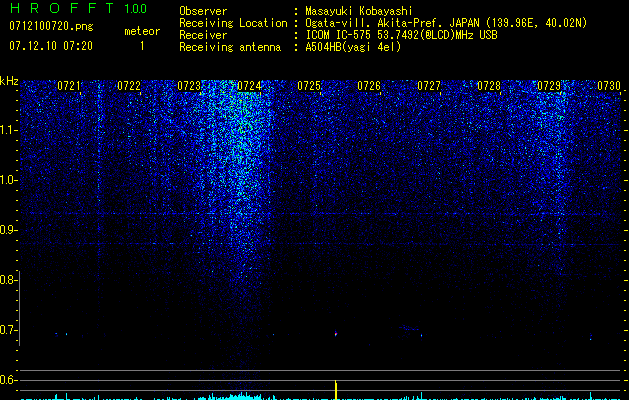
Task: Click the 0722 time marker
Action: [x=129, y=86]
